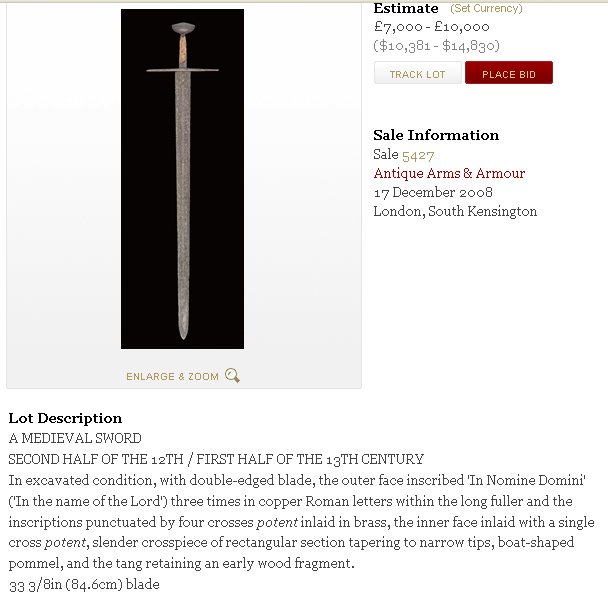The height and width of the screenshot is (602, 608).
Task: Click the sword's pommel in the photo
Action: (x=183, y=28)
